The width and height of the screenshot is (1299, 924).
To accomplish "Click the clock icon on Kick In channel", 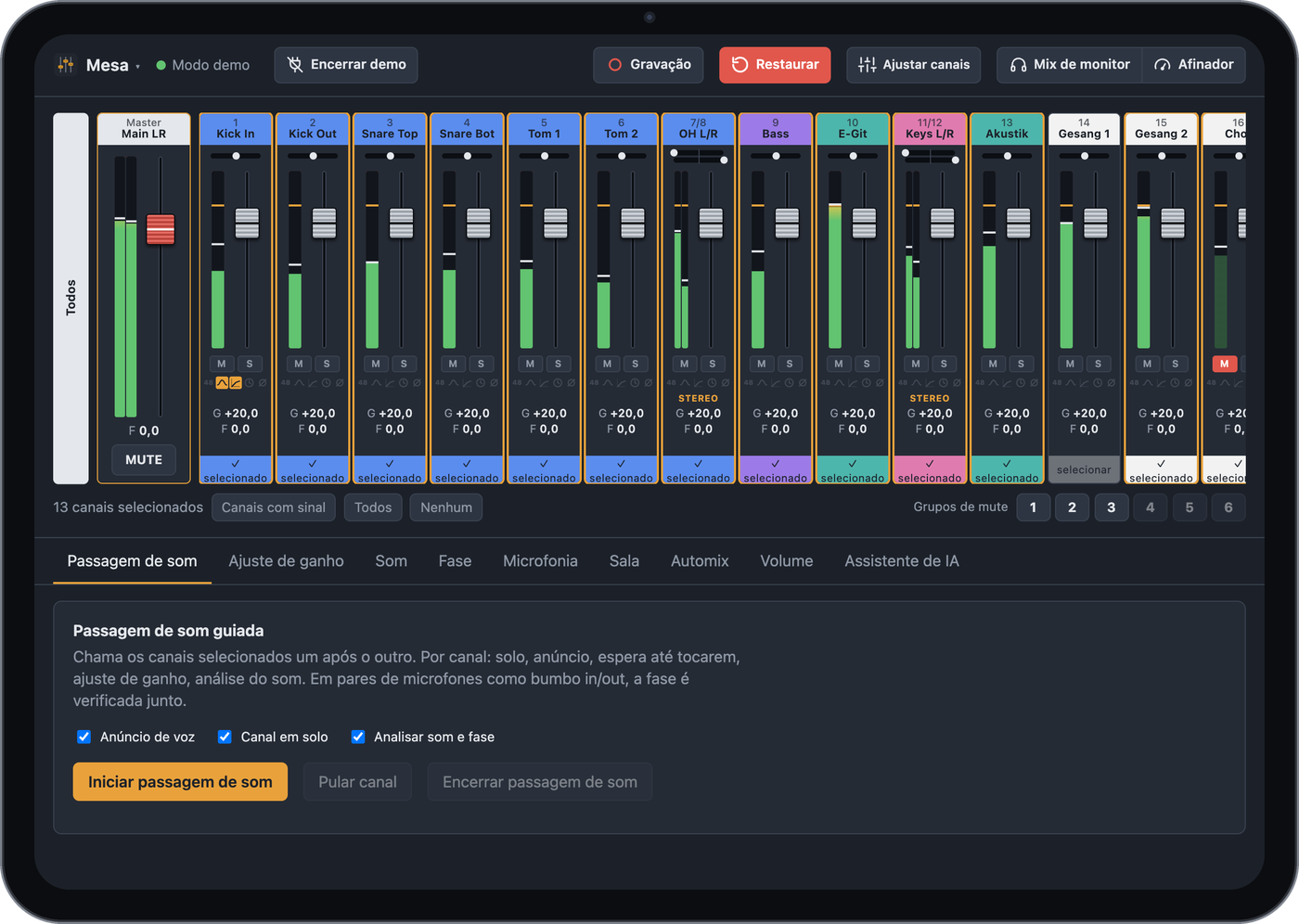I will point(250,383).
